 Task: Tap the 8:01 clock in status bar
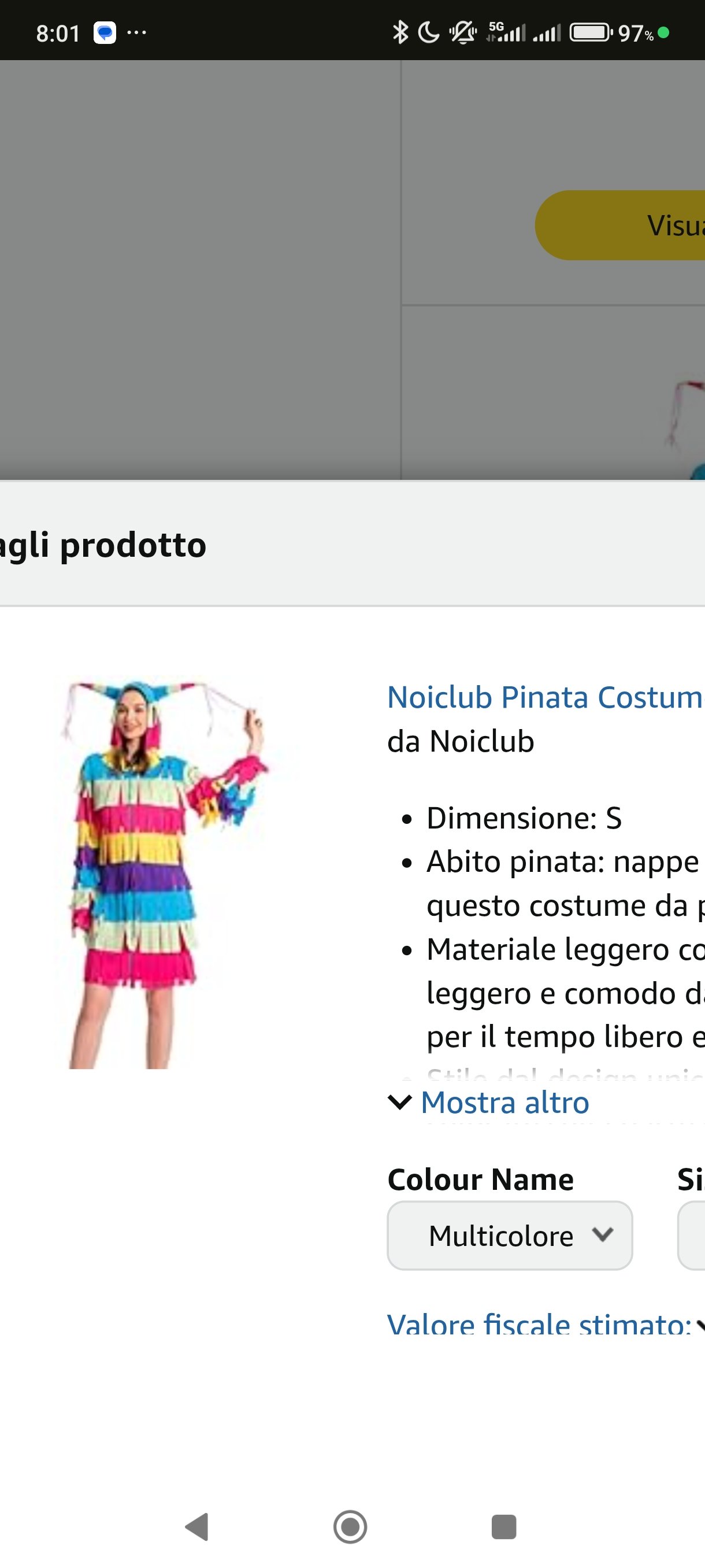coord(58,34)
